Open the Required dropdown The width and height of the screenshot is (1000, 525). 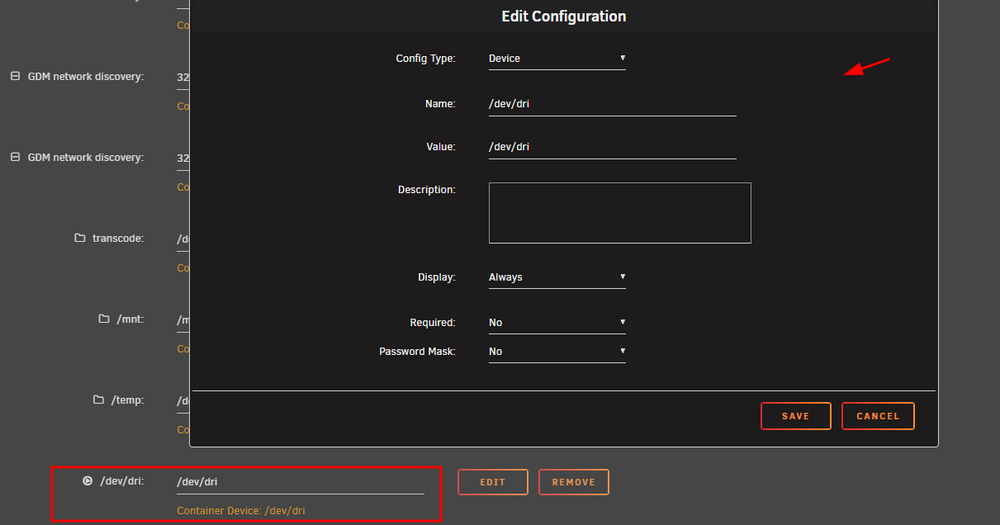557,323
